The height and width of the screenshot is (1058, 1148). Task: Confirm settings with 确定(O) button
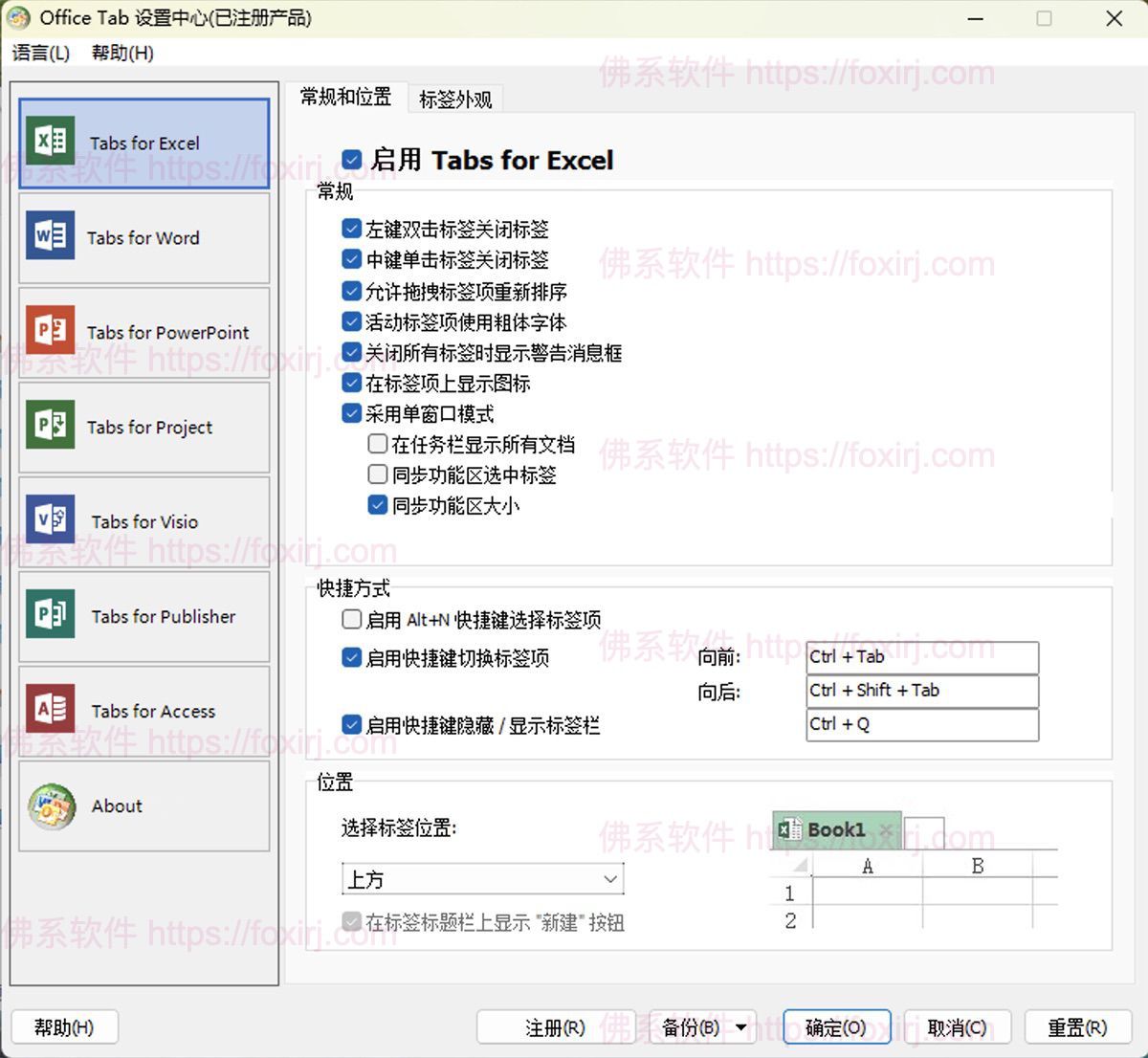click(836, 1026)
